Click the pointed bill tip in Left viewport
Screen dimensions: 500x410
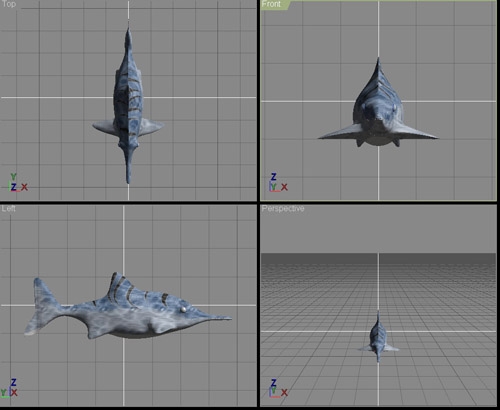coord(228,318)
